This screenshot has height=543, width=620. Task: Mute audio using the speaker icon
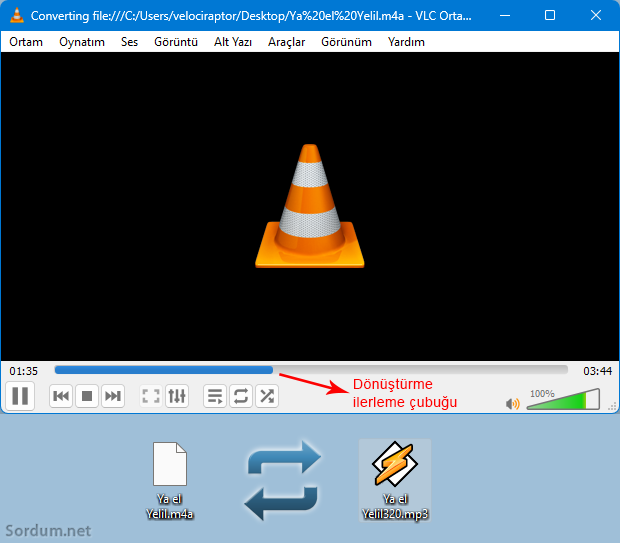pyautogui.click(x=512, y=404)
